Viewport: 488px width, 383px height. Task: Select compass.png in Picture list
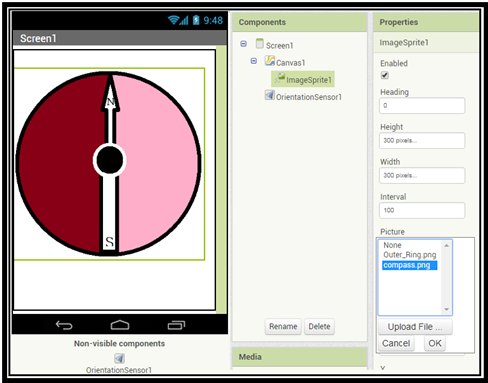[x=409, y=265]
